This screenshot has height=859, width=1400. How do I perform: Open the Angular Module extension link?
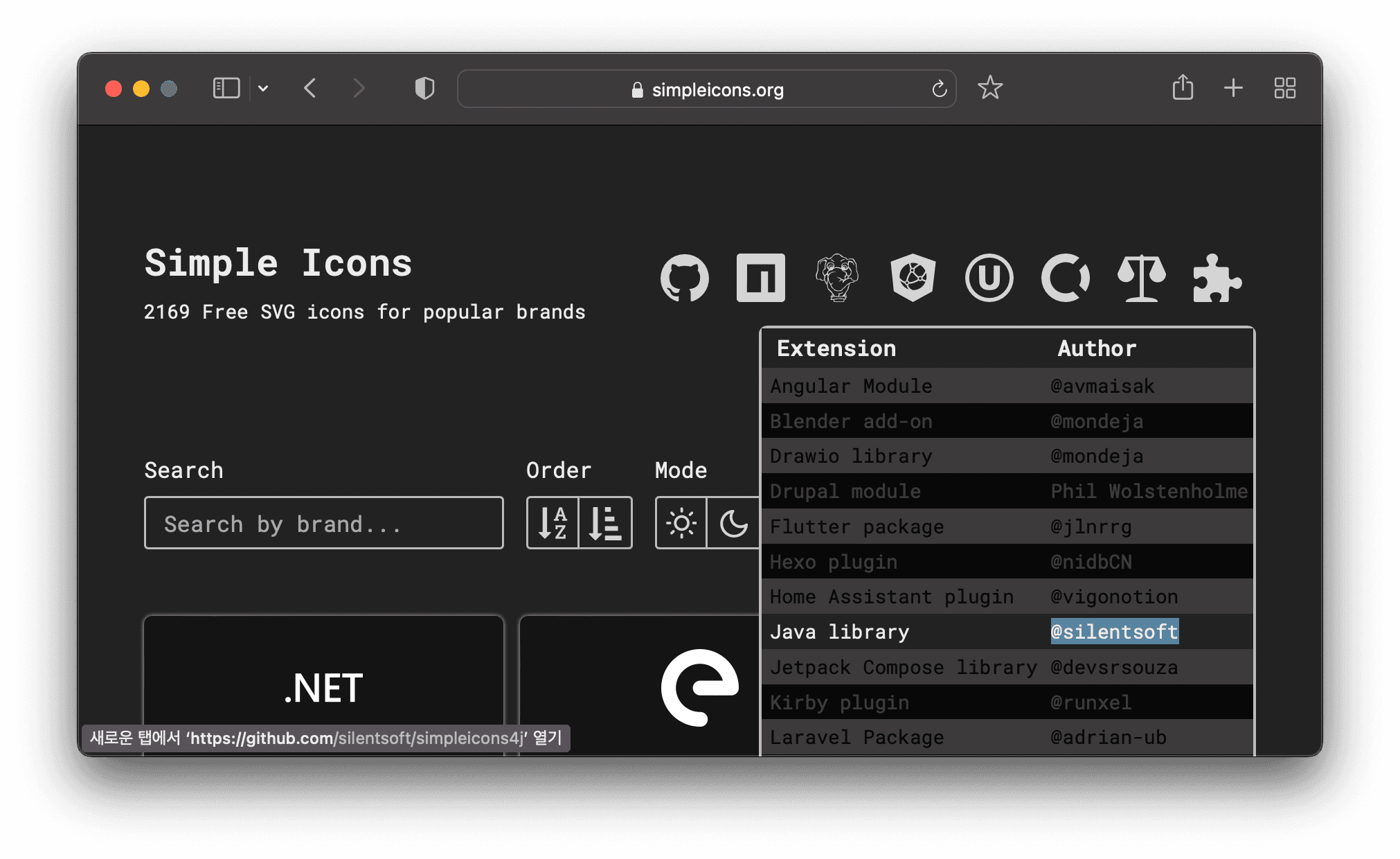coord(851,386)
